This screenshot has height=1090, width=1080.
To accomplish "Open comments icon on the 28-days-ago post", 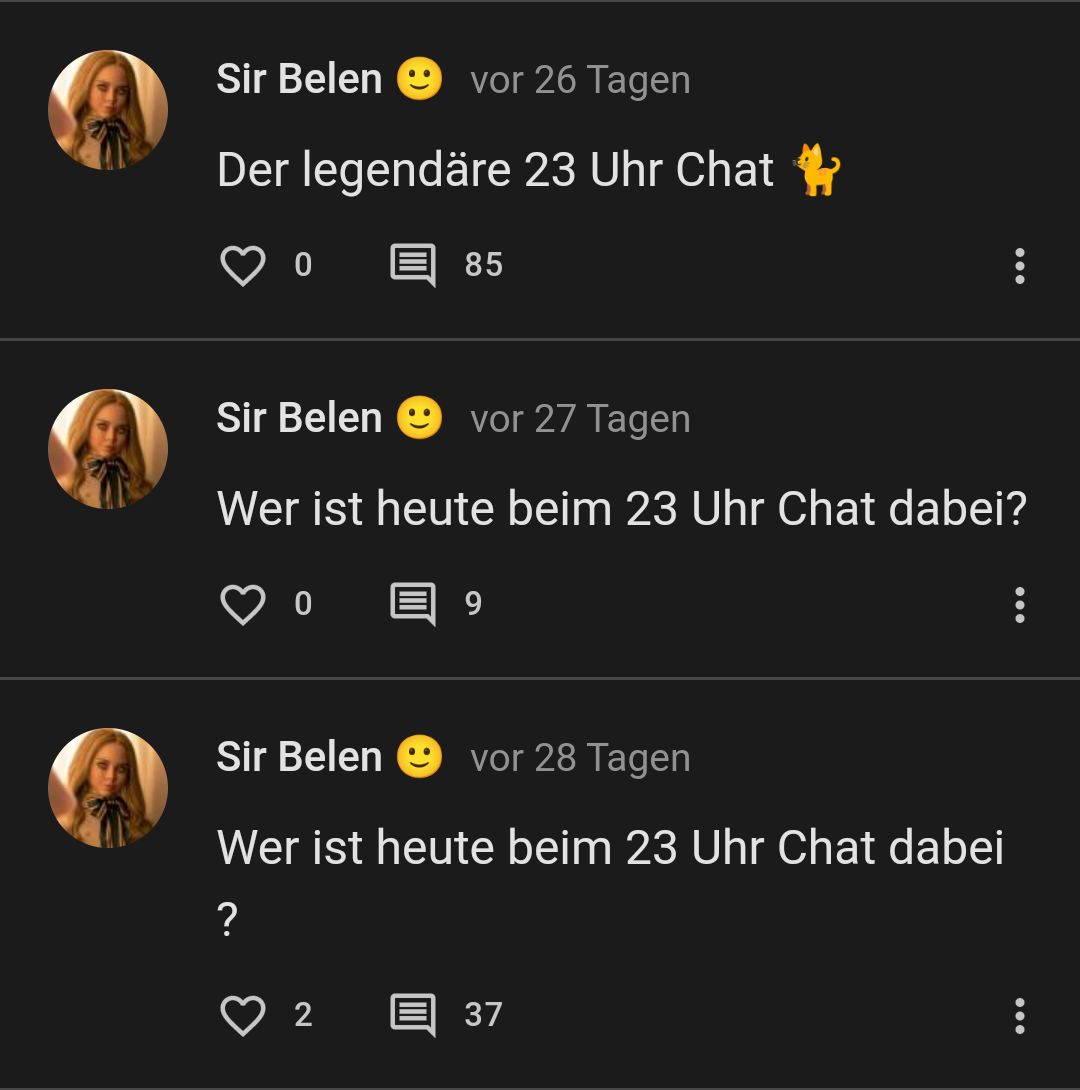I will click(412, 1016).
